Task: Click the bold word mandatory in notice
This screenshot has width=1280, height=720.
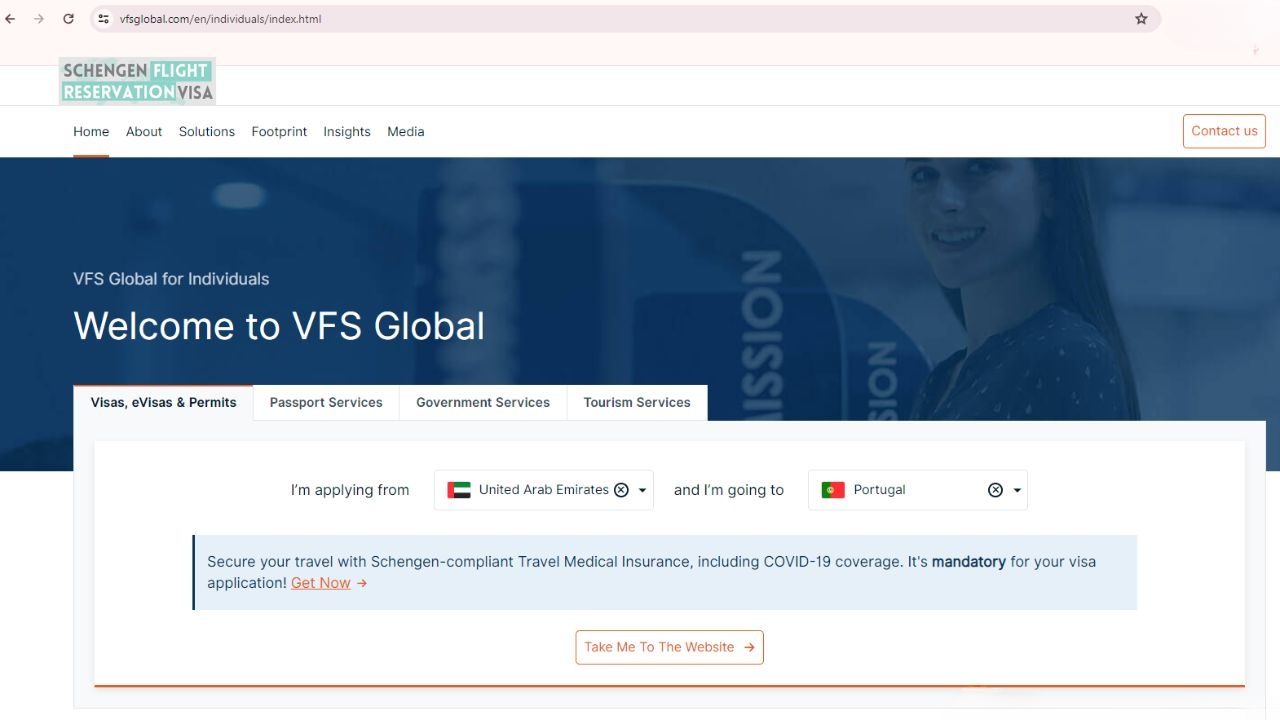Action: (x=969, y=562)
